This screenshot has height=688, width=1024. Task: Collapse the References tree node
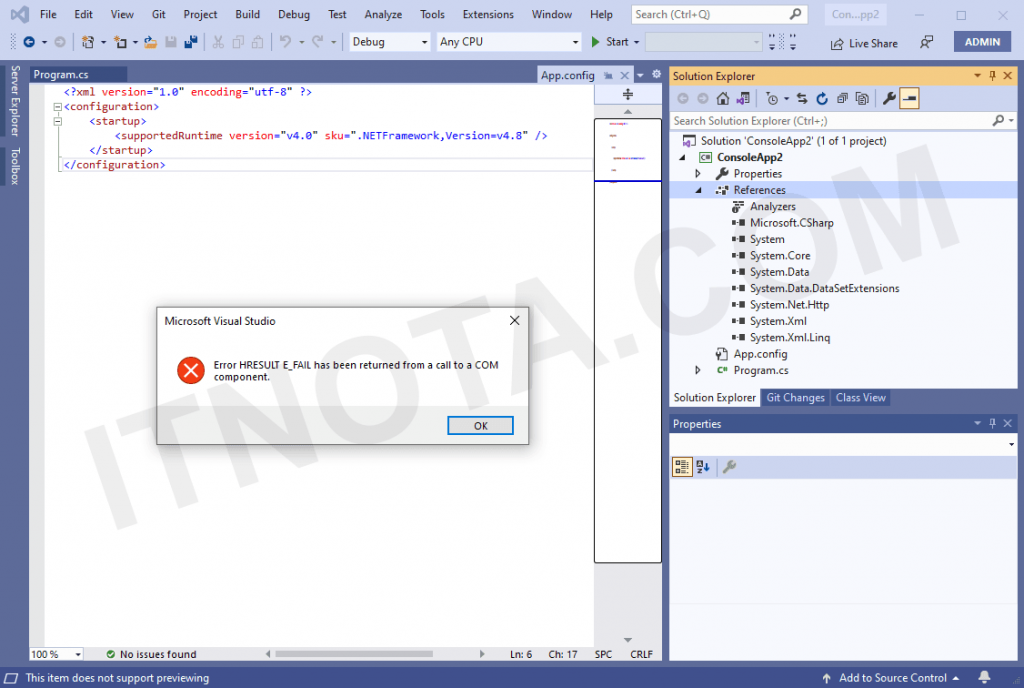[x=698, y=189]
